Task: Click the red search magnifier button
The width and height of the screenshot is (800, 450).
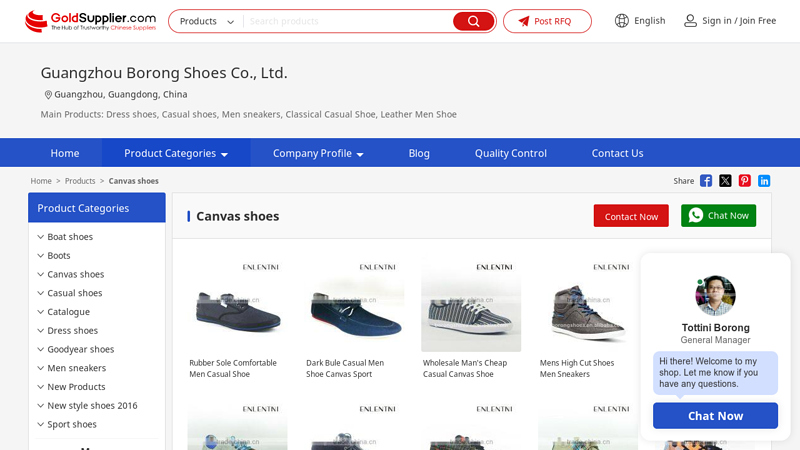Action: pyautogui.click(x=473, y=21)
